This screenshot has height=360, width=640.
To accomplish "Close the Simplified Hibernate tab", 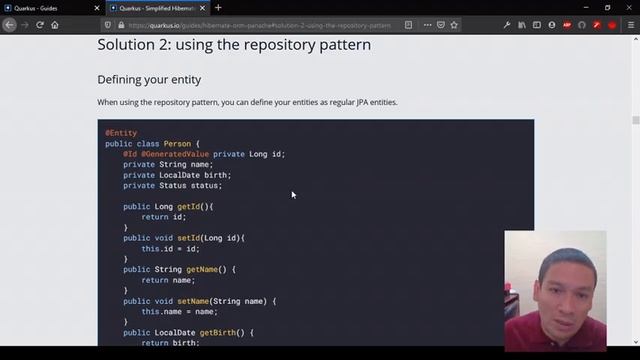I will [x=202, y=8].
